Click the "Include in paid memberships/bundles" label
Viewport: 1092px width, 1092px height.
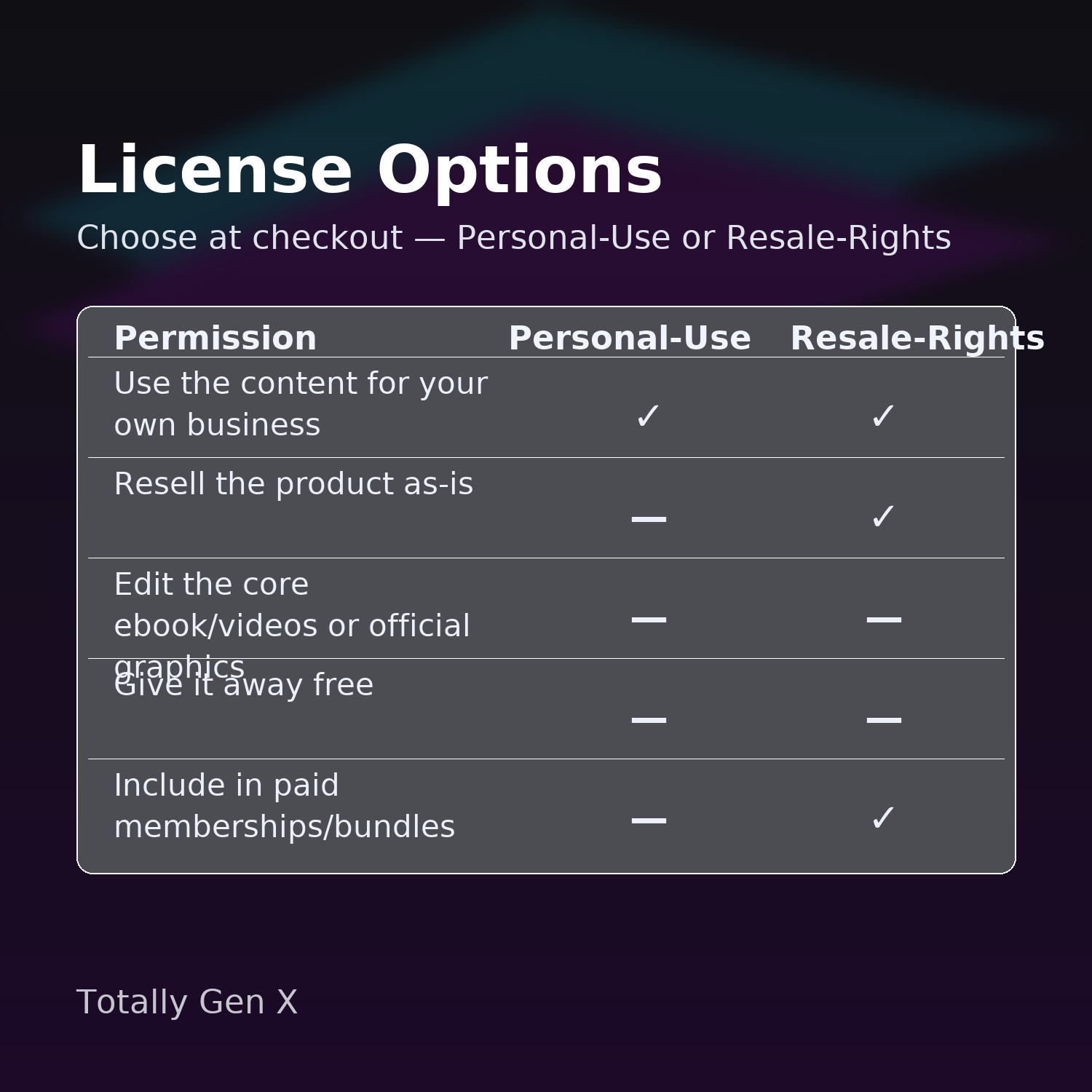click(x=284, y=806)
